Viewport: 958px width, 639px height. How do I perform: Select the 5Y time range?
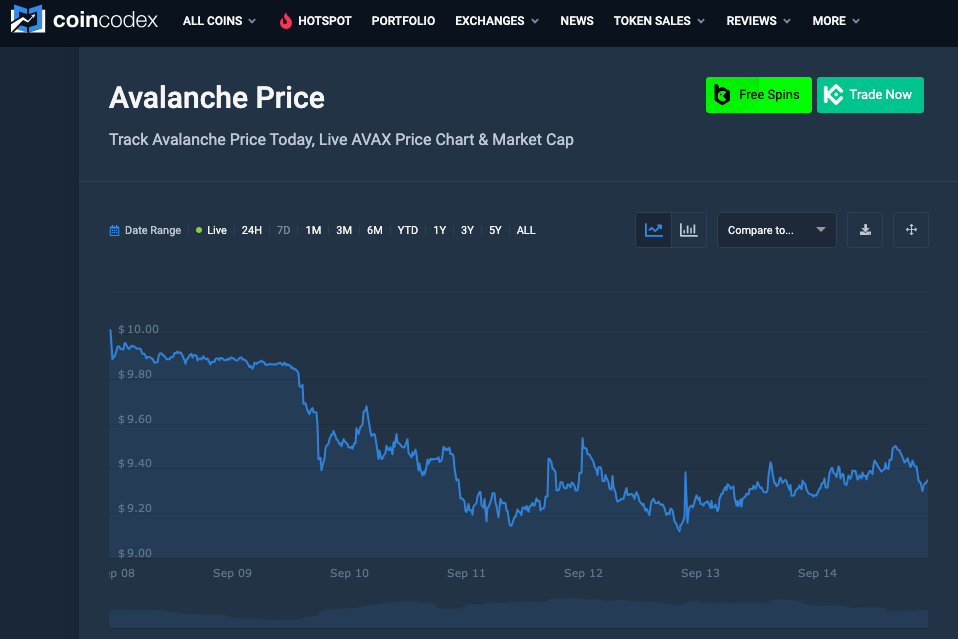pos(495,230)
